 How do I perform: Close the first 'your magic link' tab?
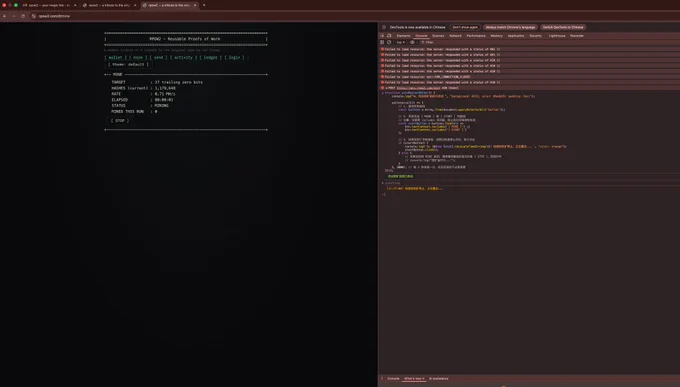[75, 5]
